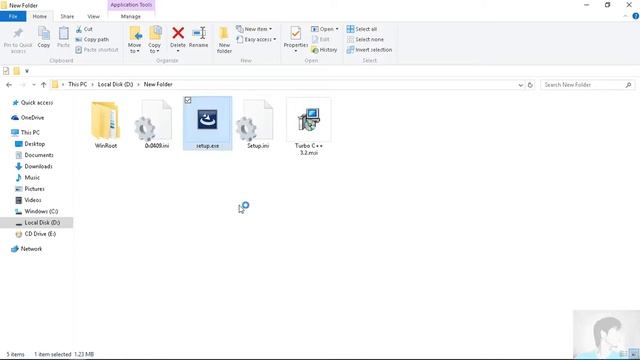Open the Easy access dropdown
This screenshot has height=360, width=640.
pyautogui.click(x=256, y=40)
